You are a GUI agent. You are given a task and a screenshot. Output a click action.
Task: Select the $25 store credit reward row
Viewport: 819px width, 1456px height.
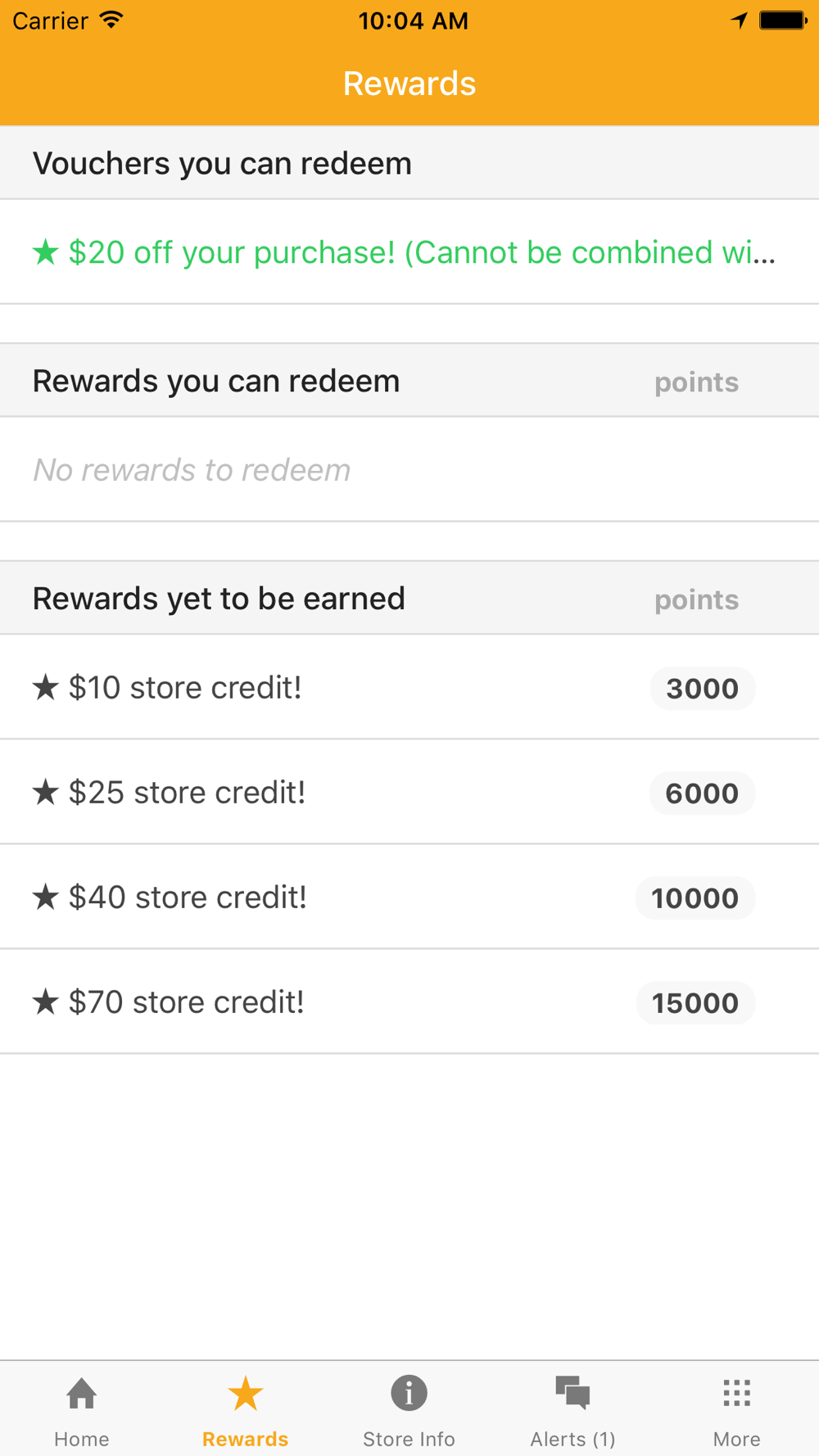(x=409, y=792)
